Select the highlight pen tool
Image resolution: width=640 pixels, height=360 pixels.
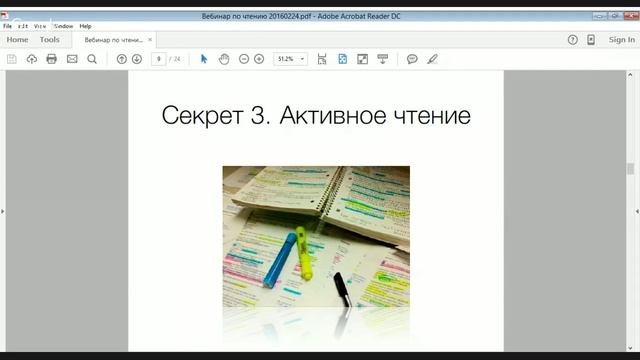tap(432, 59)
